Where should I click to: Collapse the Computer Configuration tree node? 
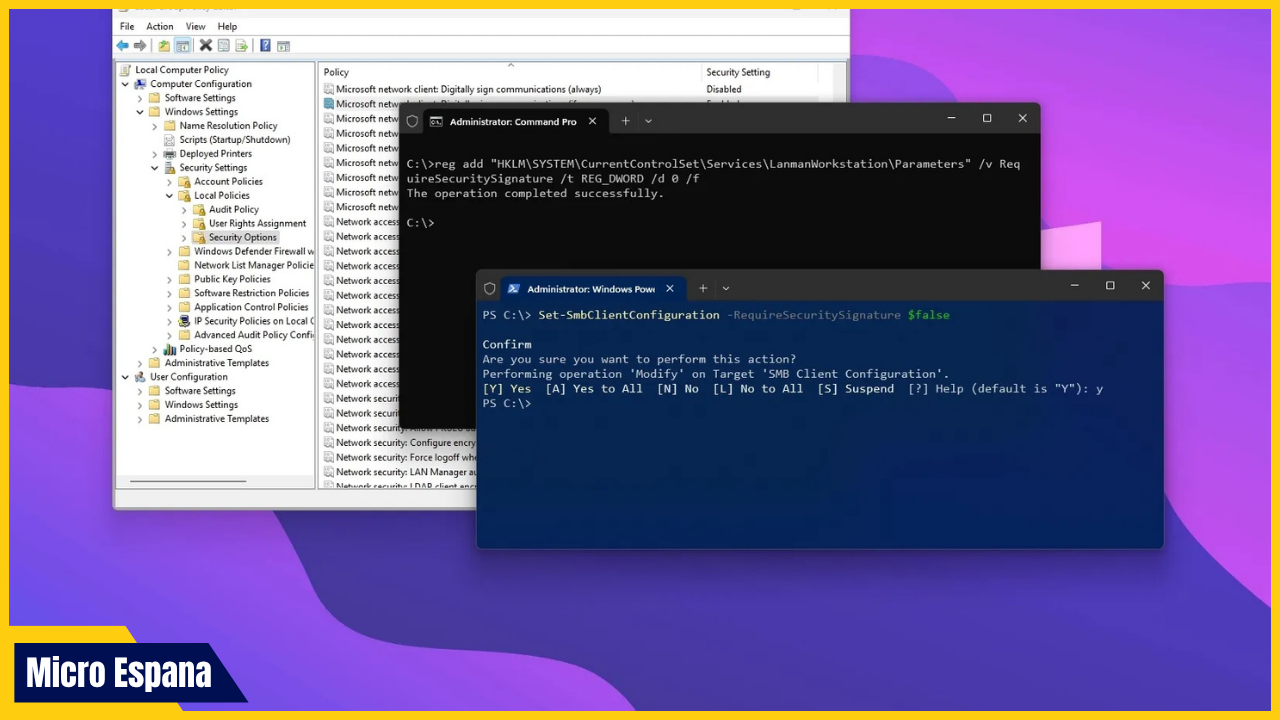click(x=126, y=84)
